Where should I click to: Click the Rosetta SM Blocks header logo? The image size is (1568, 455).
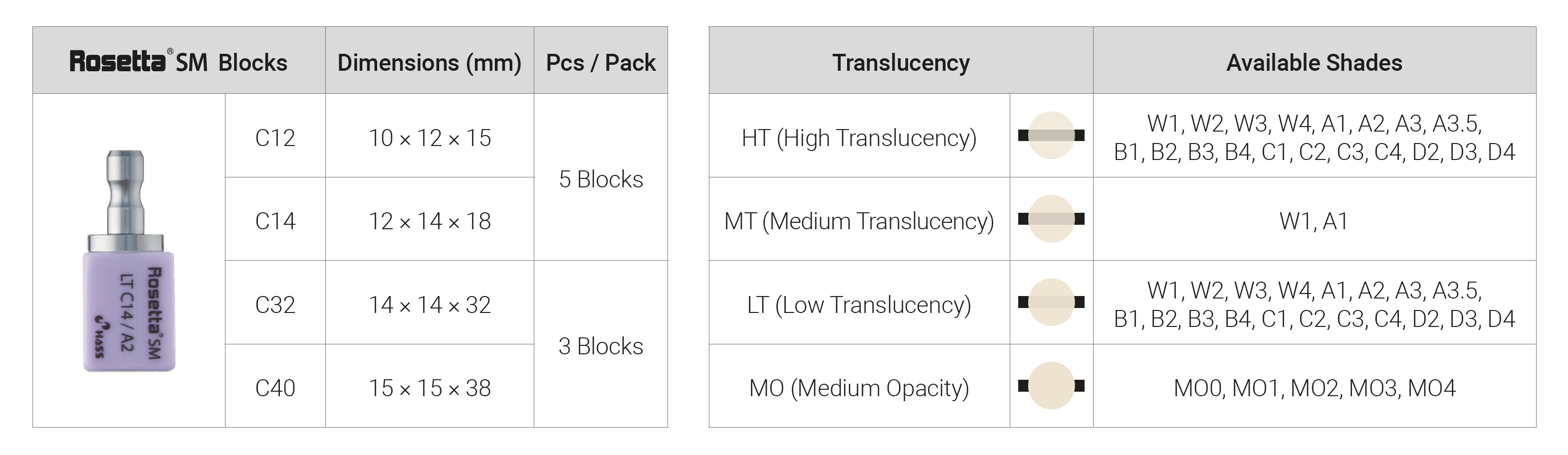point(178,62)
